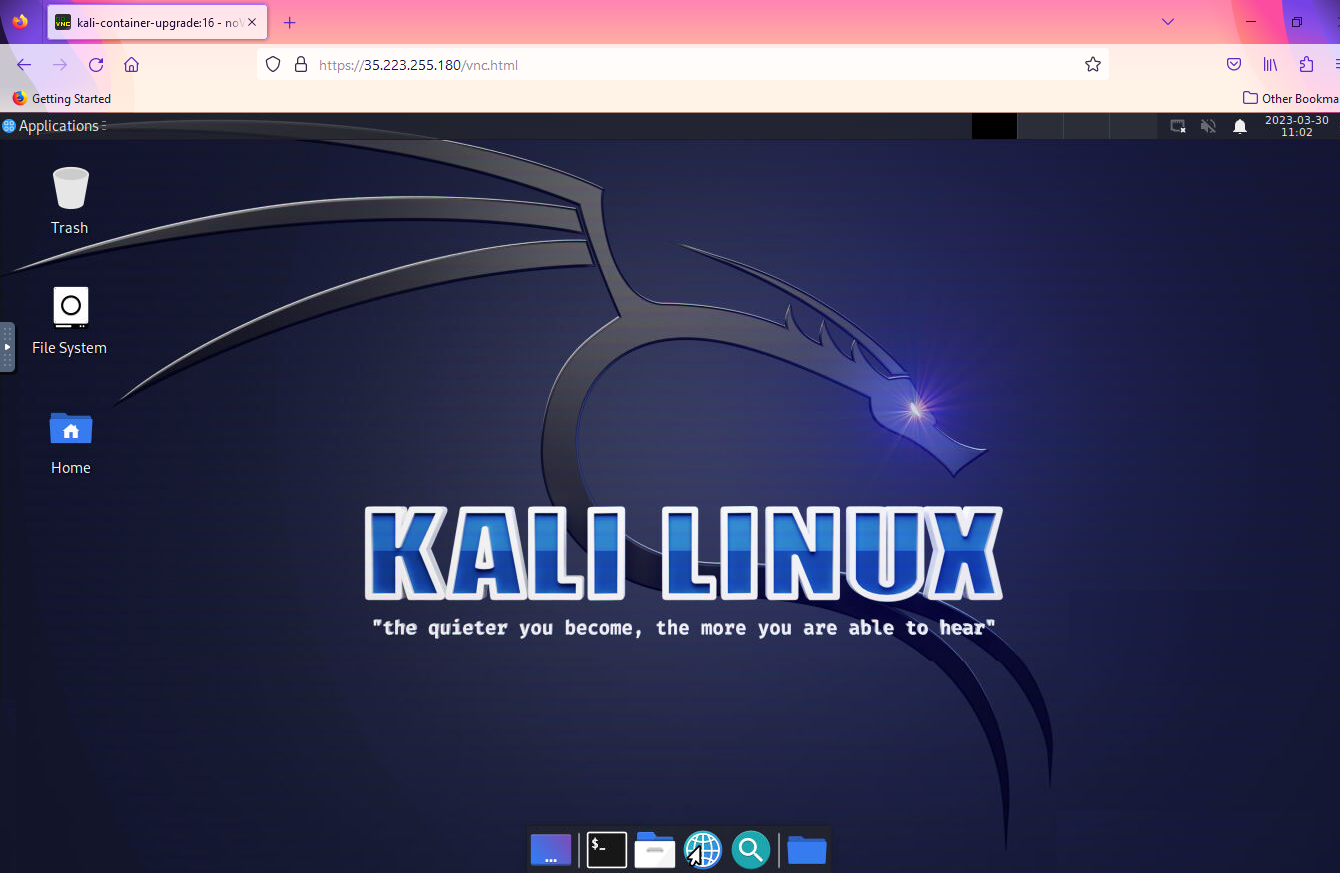Switch to the third workspace in panel
1340x873 pixels.
click(x=1086, y=126)
